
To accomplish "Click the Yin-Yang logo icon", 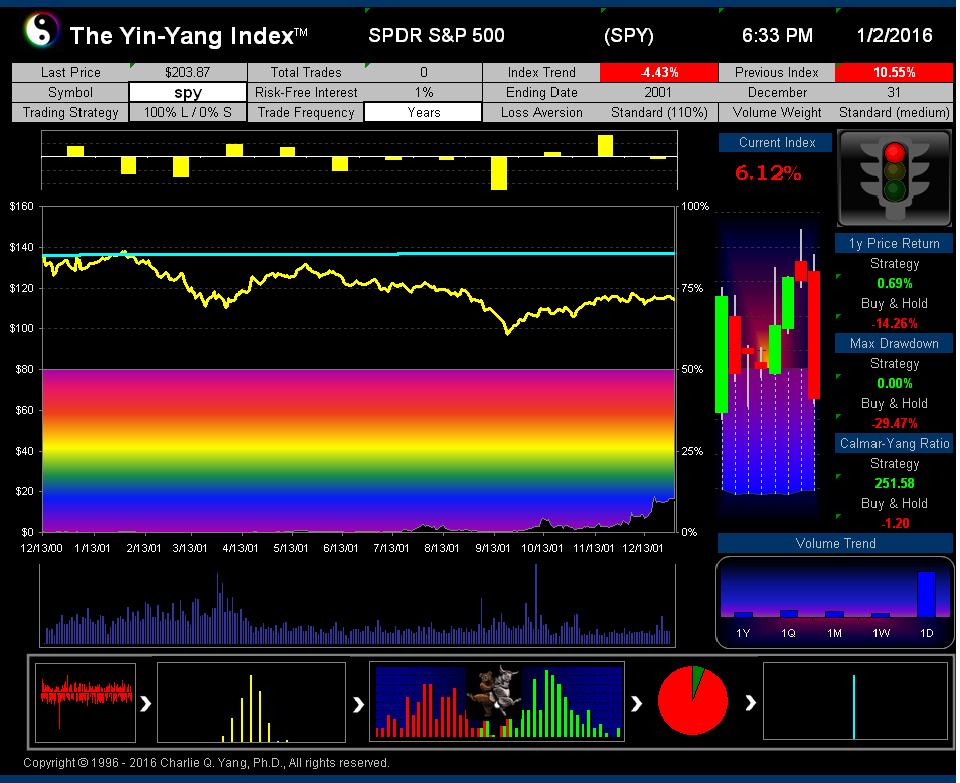I will (41, 29).
